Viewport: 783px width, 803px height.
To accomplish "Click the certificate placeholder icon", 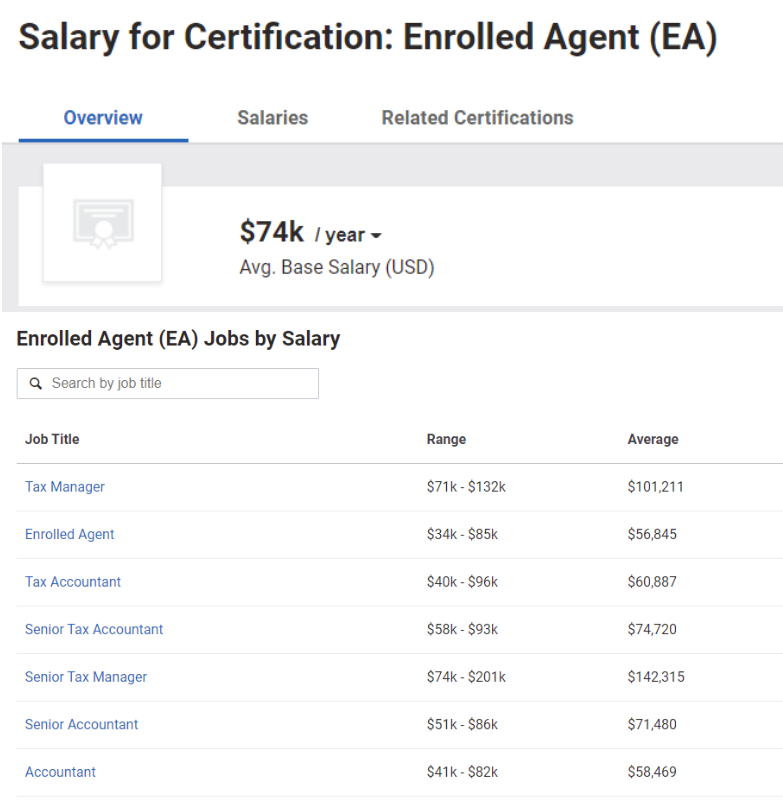I will 103,223.
